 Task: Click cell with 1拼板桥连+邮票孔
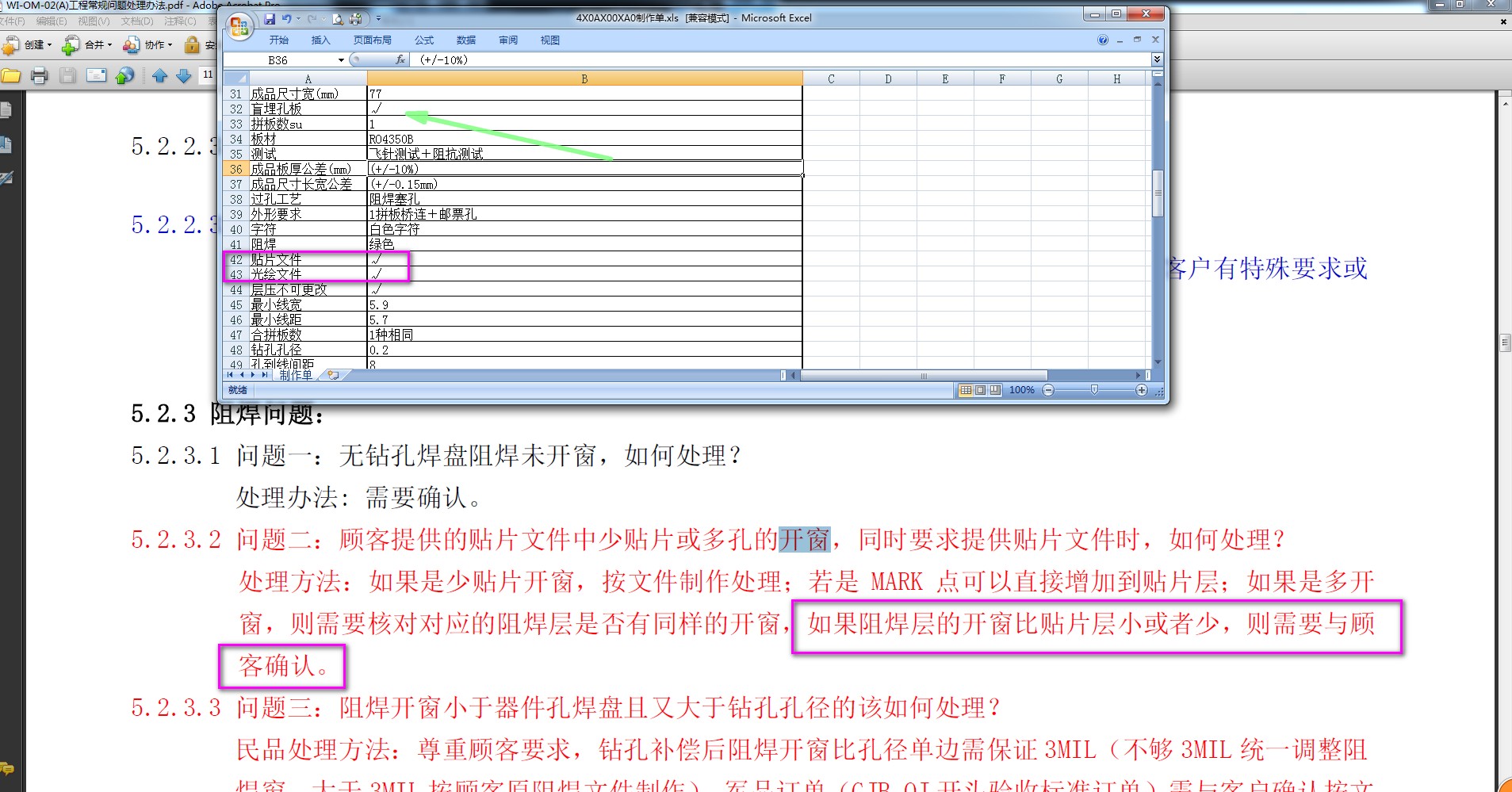[x=584, y=214]
